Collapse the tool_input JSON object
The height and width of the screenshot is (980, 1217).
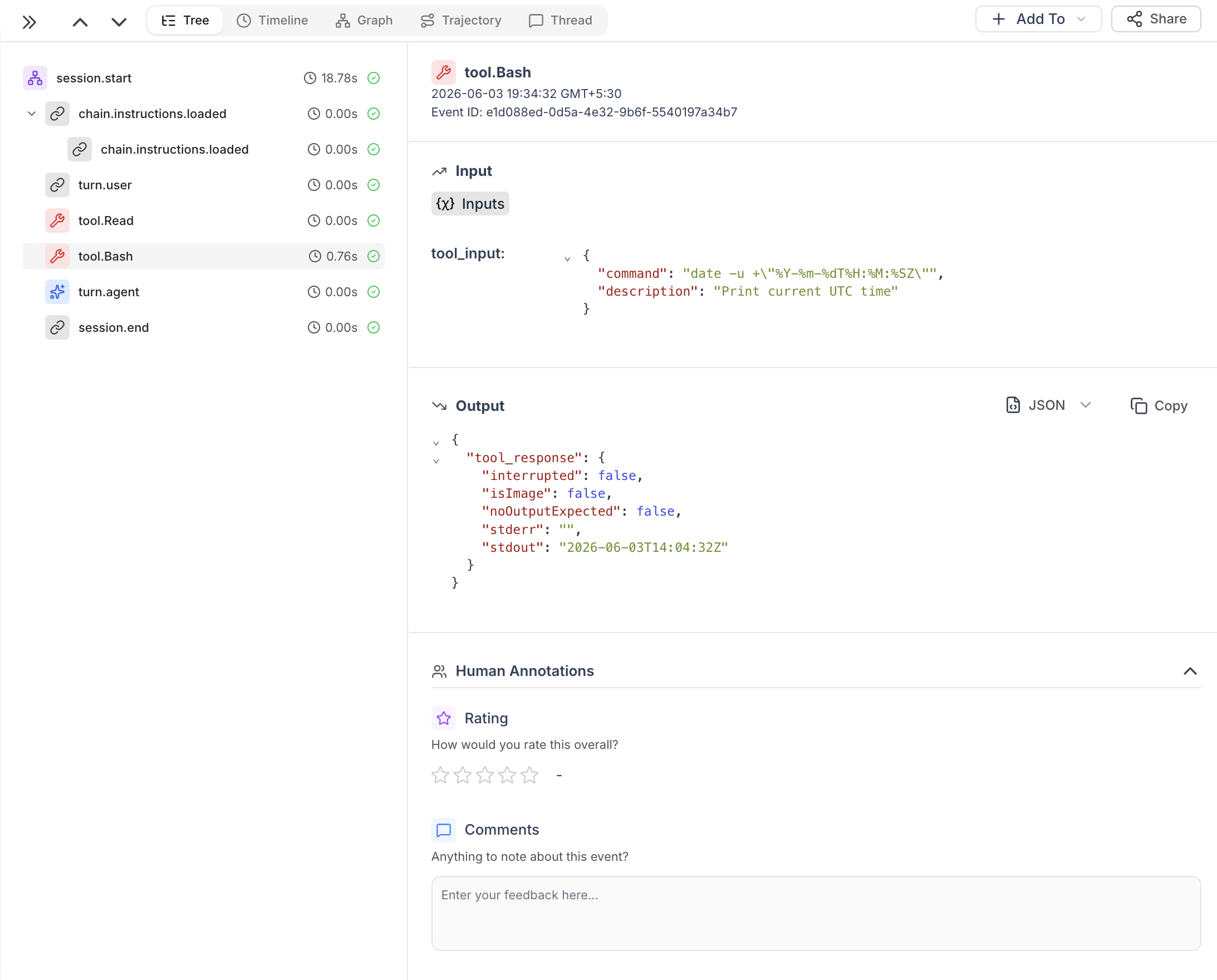click(567, 258)
